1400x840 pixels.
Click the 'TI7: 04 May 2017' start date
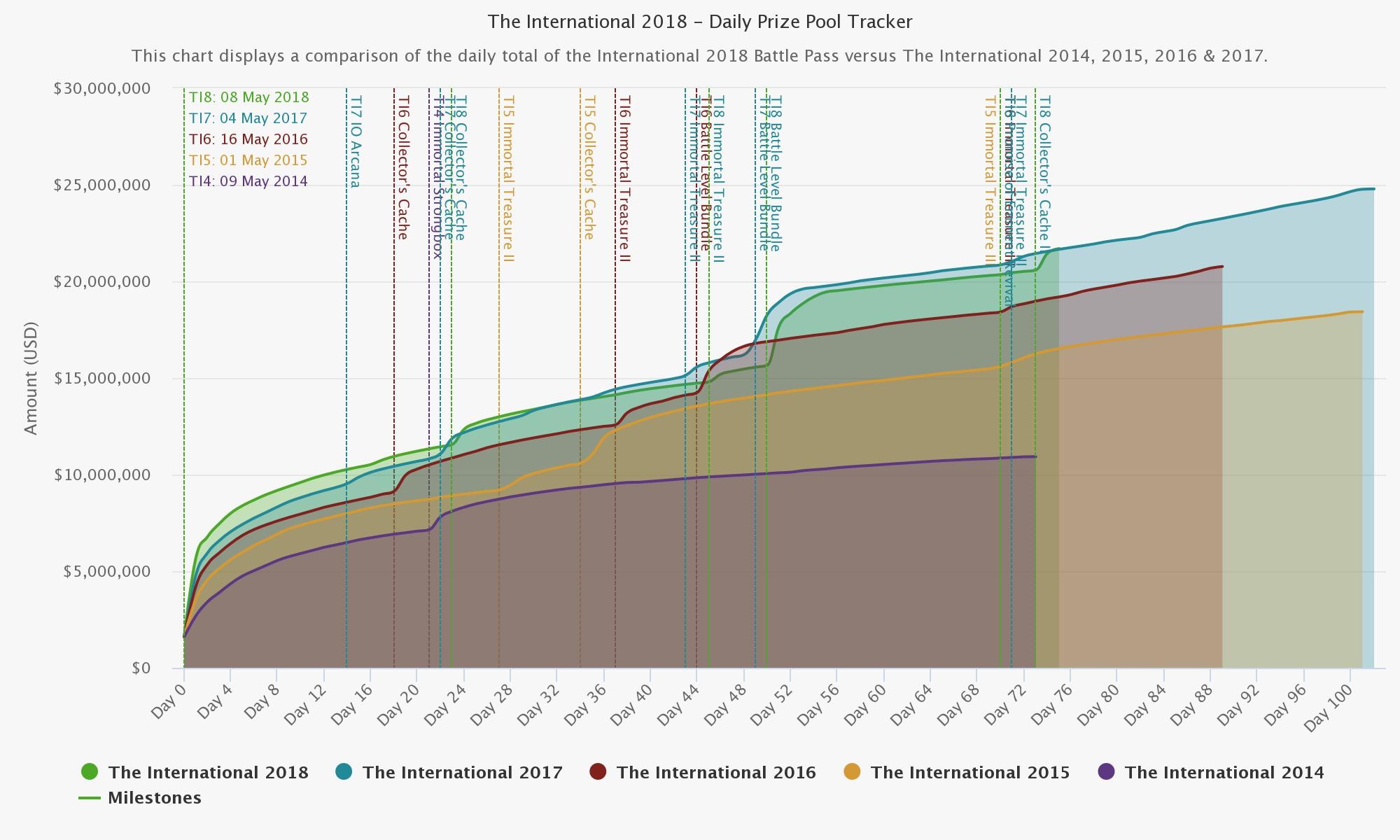coord(248,118)
